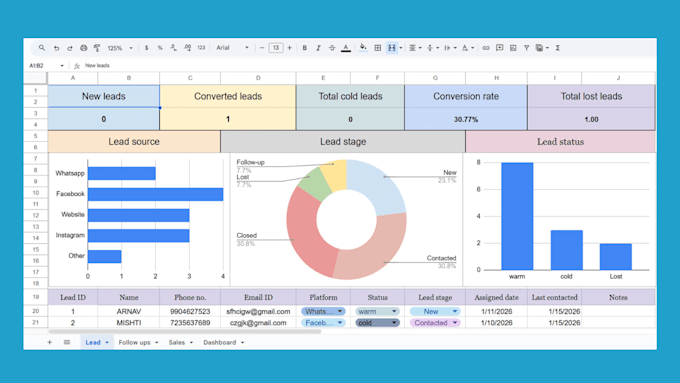Viewport: 680px width, 383px height.
Task: Toggle strikethrough formatting
Action: tap(332, 48)
